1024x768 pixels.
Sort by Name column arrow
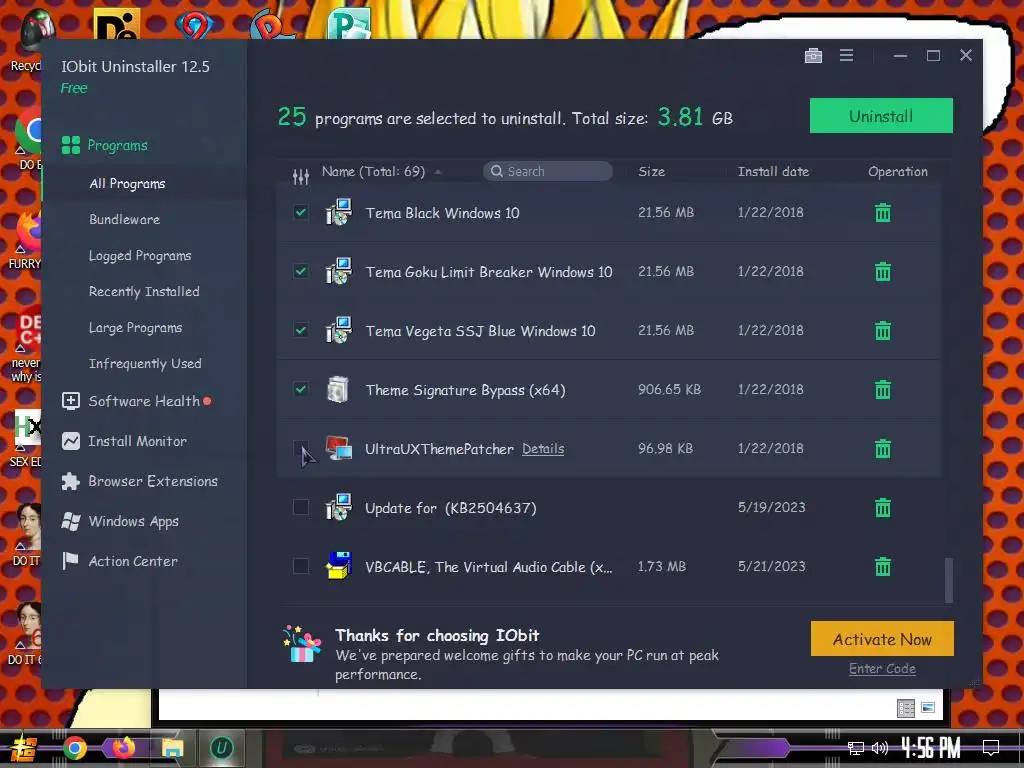pos(438,172)
